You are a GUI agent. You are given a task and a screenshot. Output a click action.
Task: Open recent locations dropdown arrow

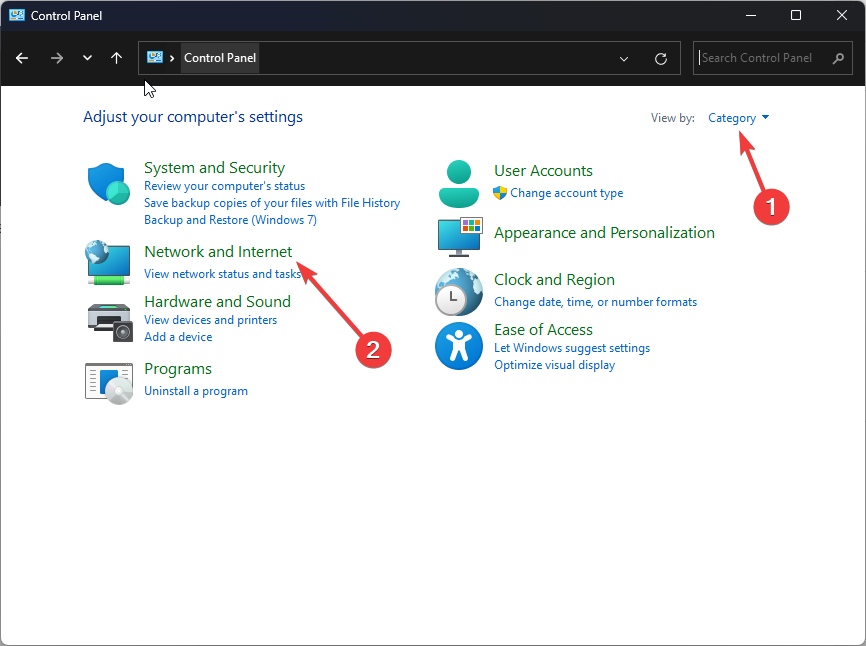[x=88, y=58]
